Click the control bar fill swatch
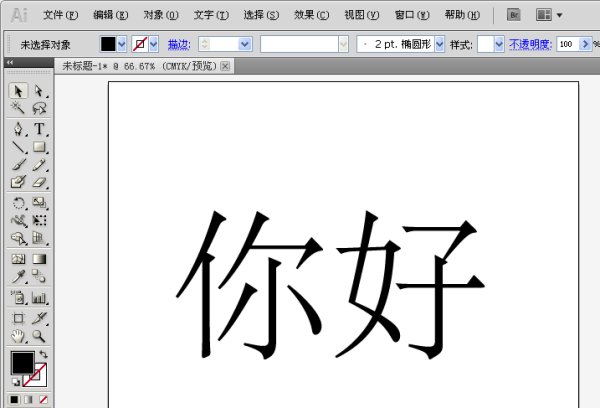Viewport: 600px width, 408px height. 108,44
